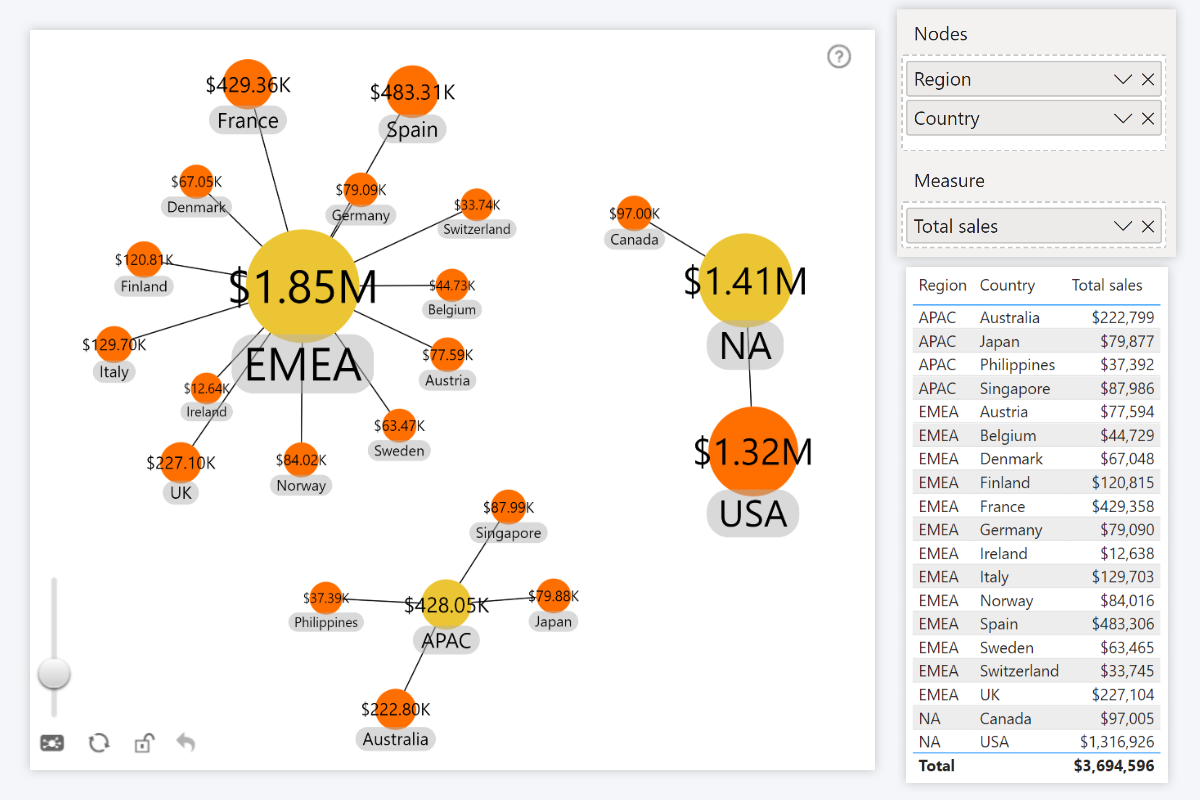The width and height of the screenshot is (1200, 800).
Task: Select the USA country node
Action: (752, 450)
